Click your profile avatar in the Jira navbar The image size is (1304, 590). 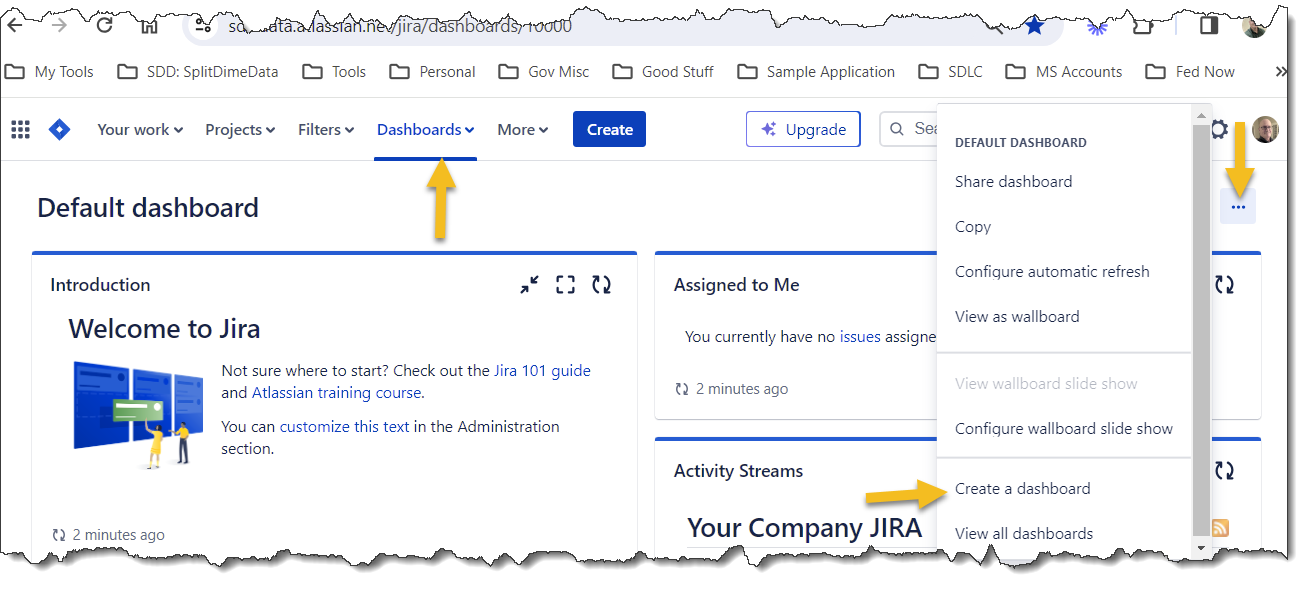(x=1265, y=129)
